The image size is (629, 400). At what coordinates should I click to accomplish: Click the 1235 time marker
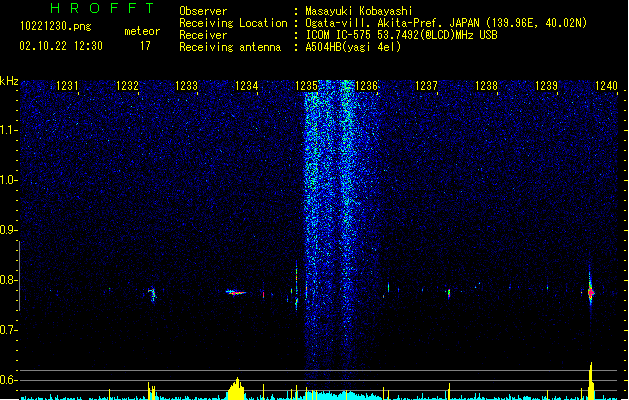306,86
